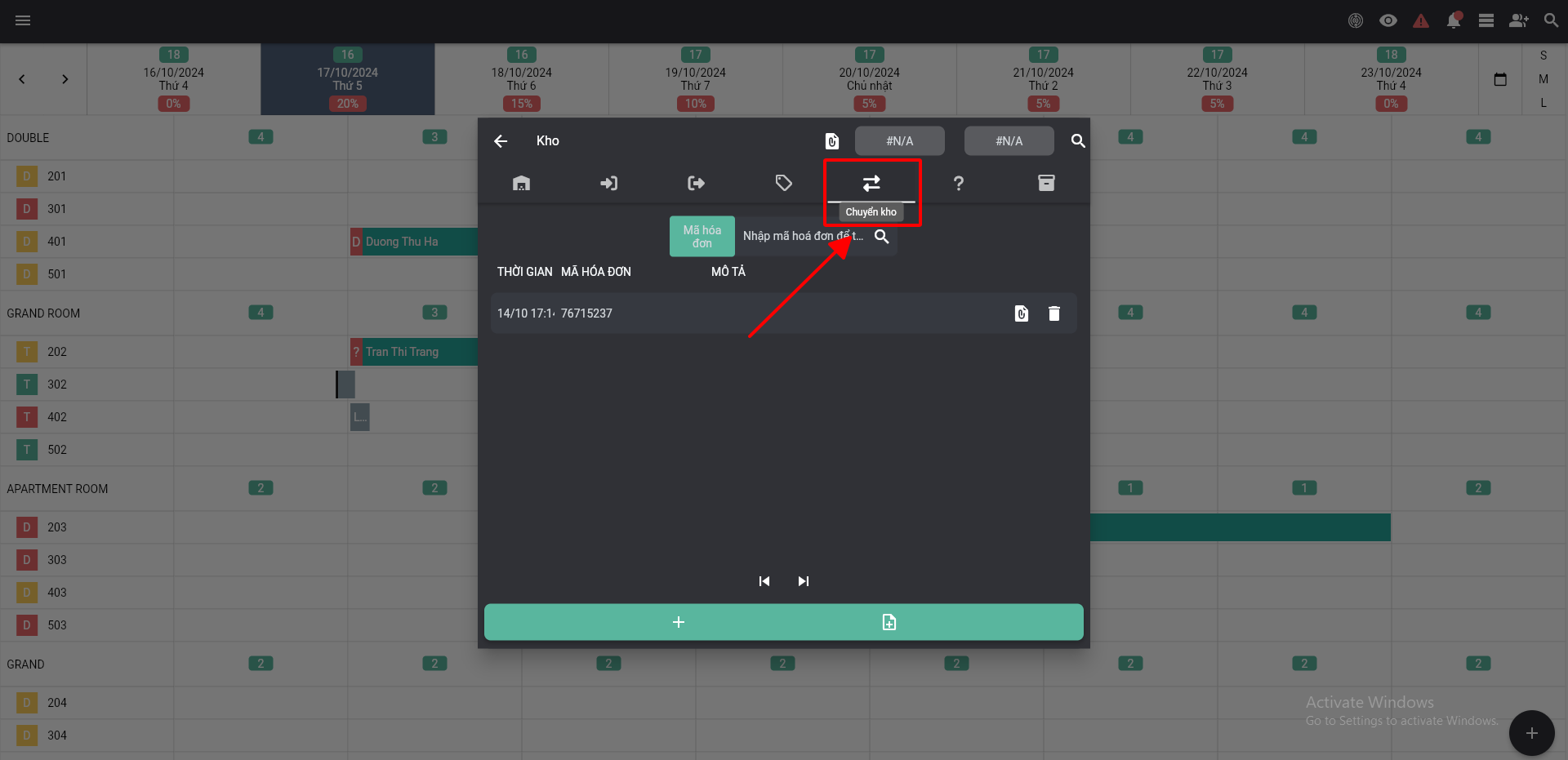Viewport: 1568px width, 760px height.
Task: Collapse the GRAND ROOM group
Action: tap(43, 313)
